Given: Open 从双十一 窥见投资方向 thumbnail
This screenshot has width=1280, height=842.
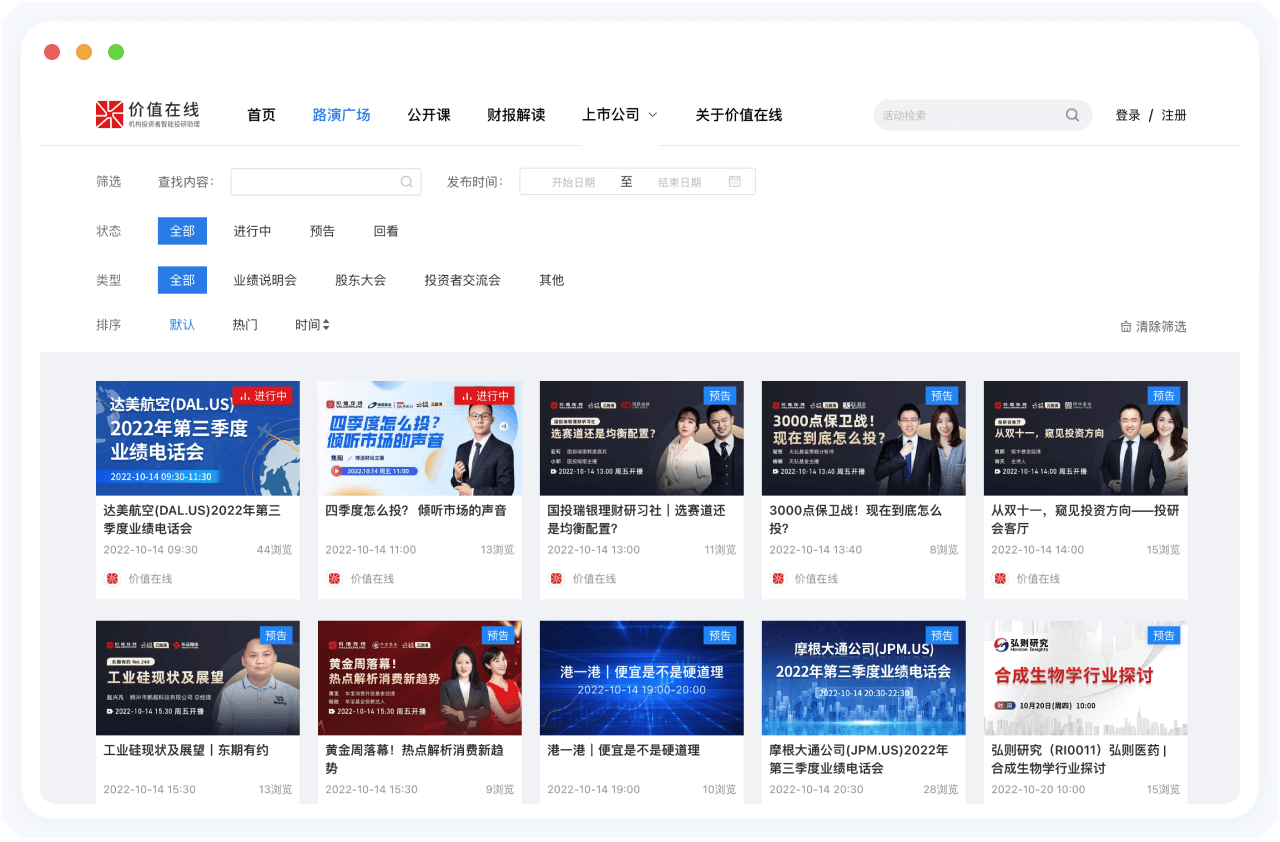Looking at the screenshot, I should 1086,438.
